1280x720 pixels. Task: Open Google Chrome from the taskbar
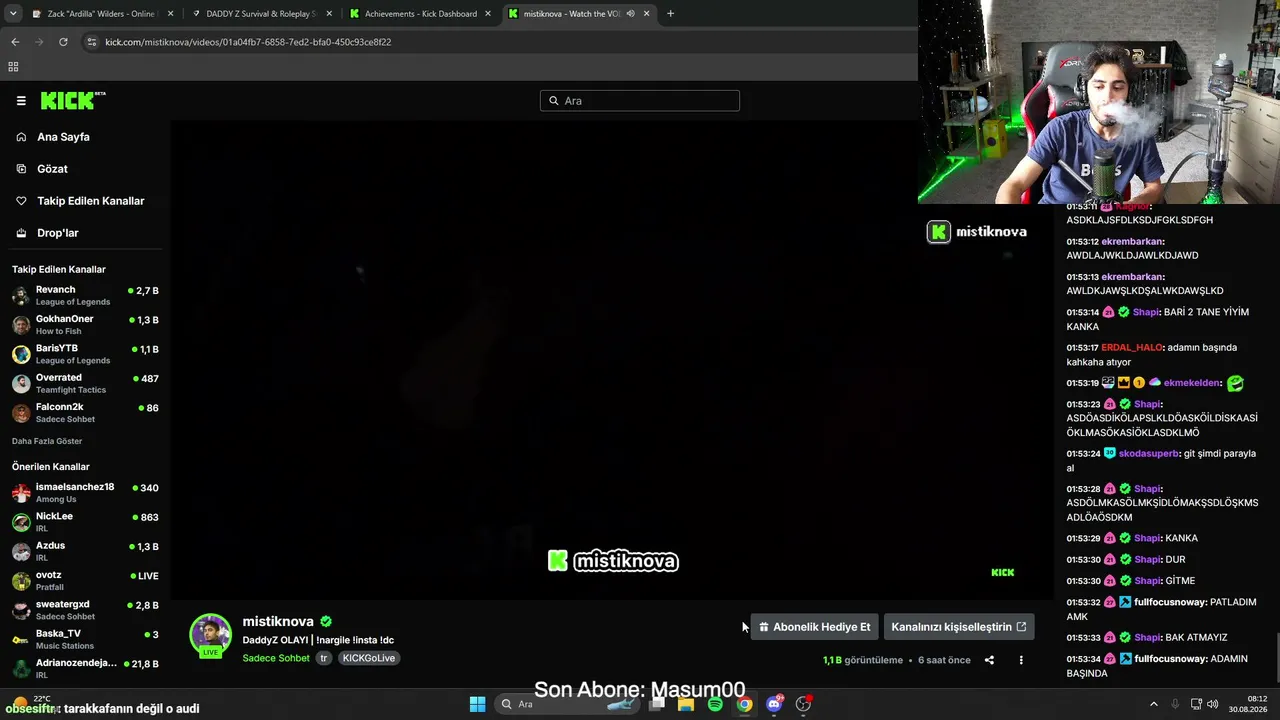click(x=745, y=704)
